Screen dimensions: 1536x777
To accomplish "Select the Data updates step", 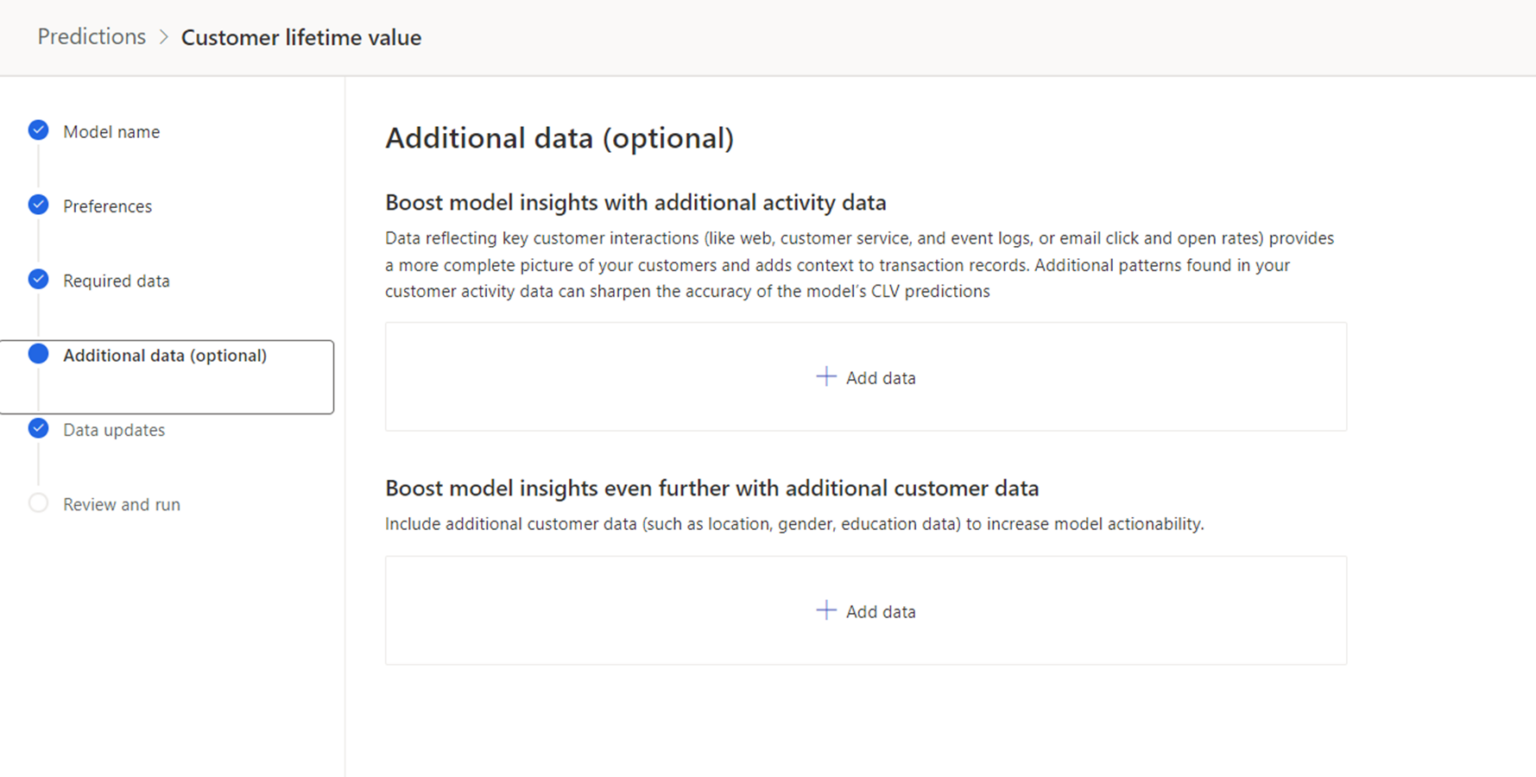I will [113, 429].
